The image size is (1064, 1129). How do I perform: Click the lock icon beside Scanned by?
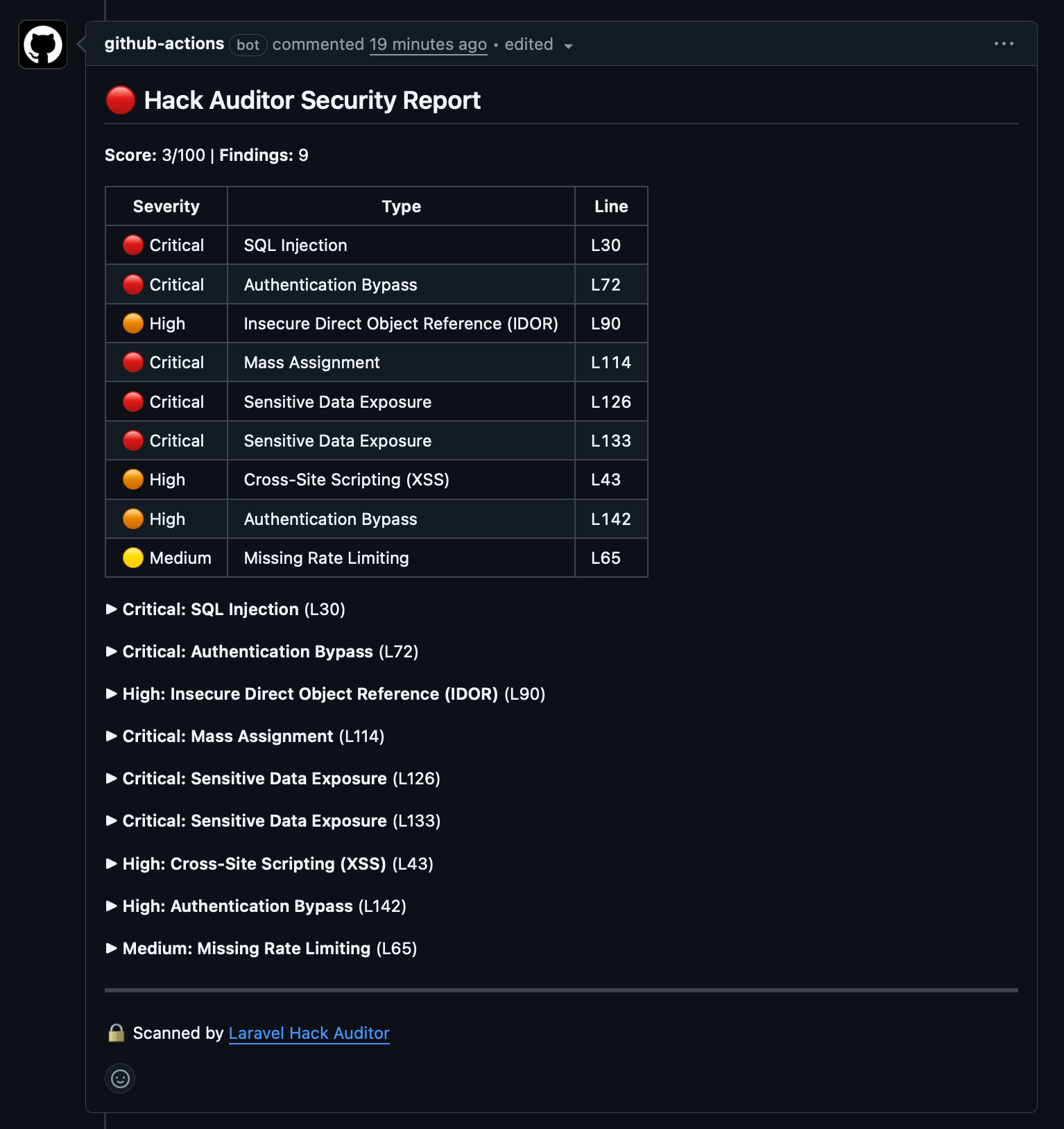[117, 1033]
